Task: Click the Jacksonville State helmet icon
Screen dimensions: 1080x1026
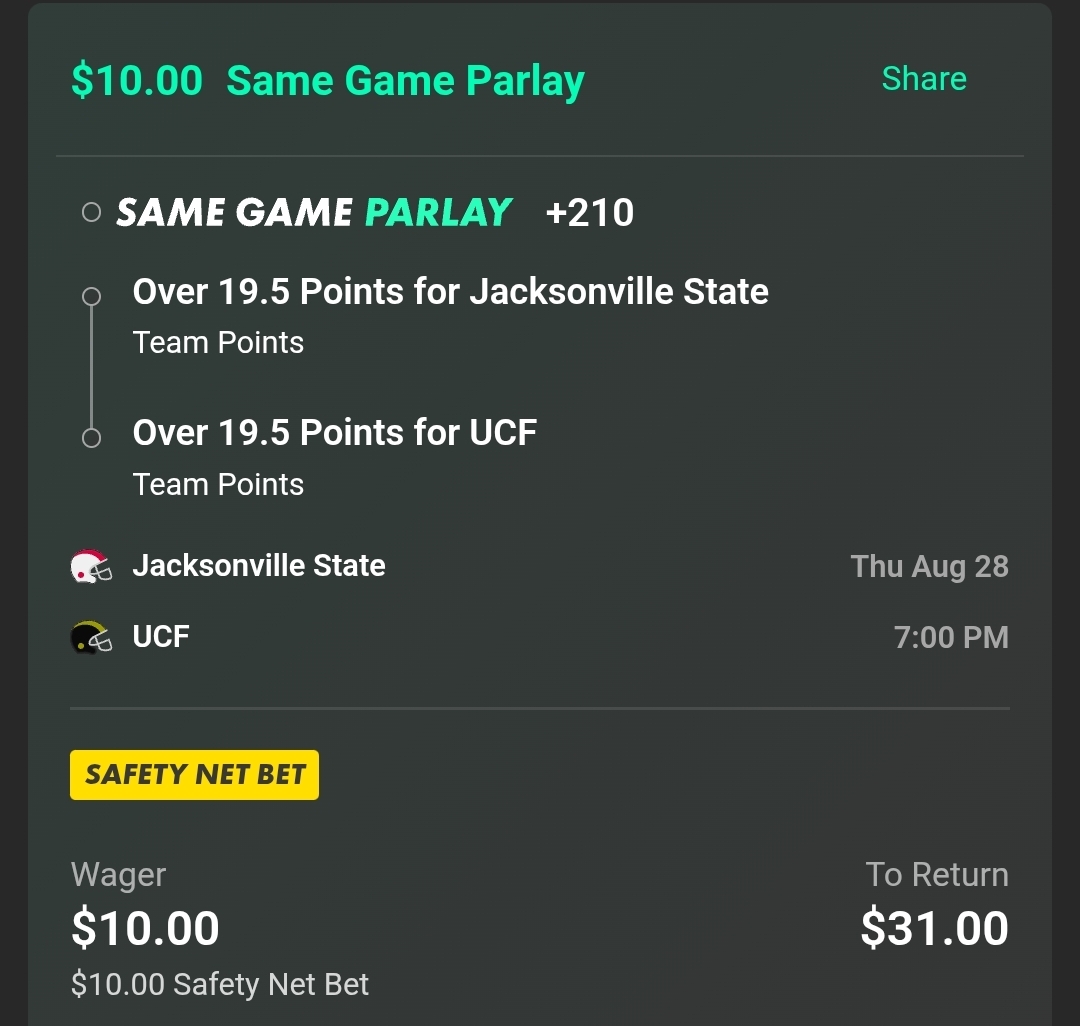Action: [x=91, y=566]
